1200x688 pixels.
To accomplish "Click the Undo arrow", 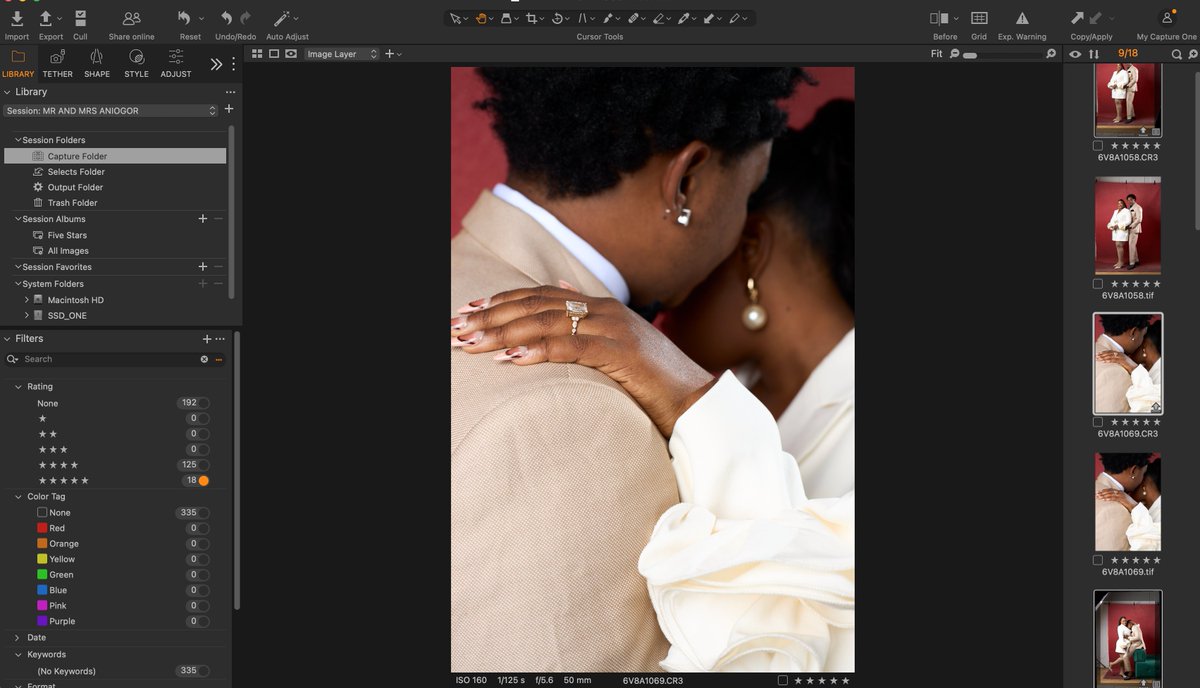I will pos(226,18).
